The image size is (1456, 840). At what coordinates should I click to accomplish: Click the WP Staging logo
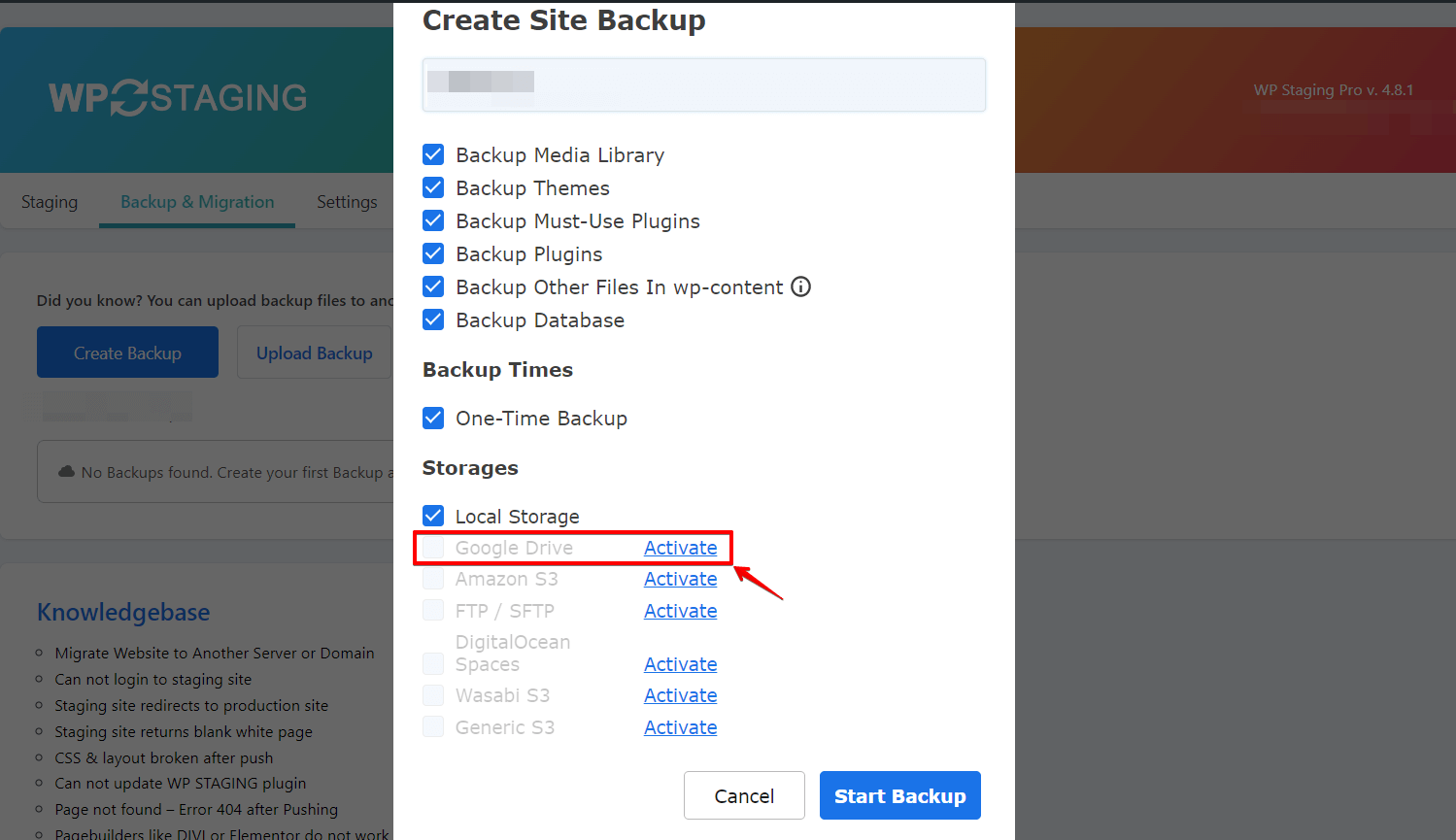click(178, 97)
